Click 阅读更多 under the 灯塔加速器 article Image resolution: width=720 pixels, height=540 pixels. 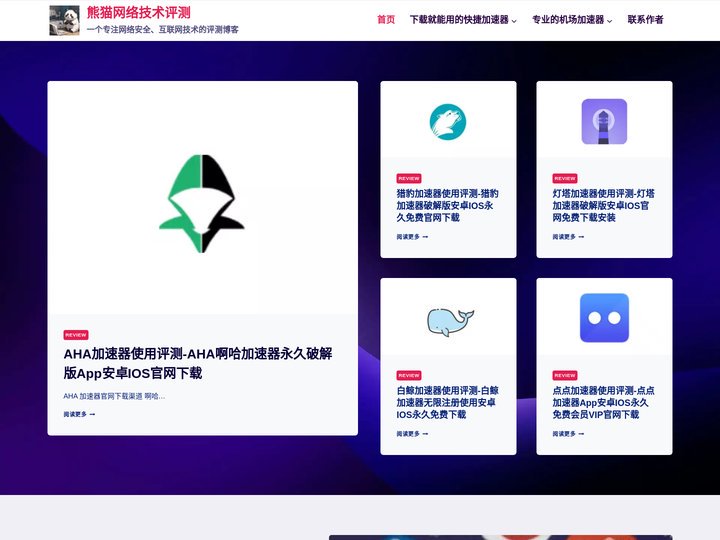coord(568,237)
